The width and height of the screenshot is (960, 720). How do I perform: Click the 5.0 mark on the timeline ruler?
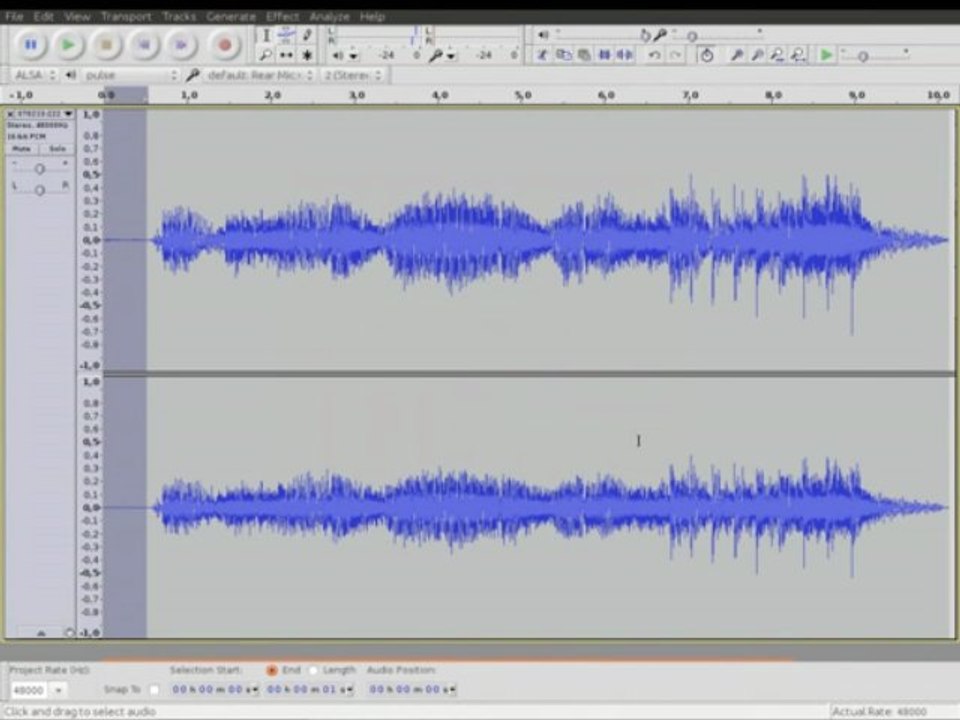pos(522,96)
